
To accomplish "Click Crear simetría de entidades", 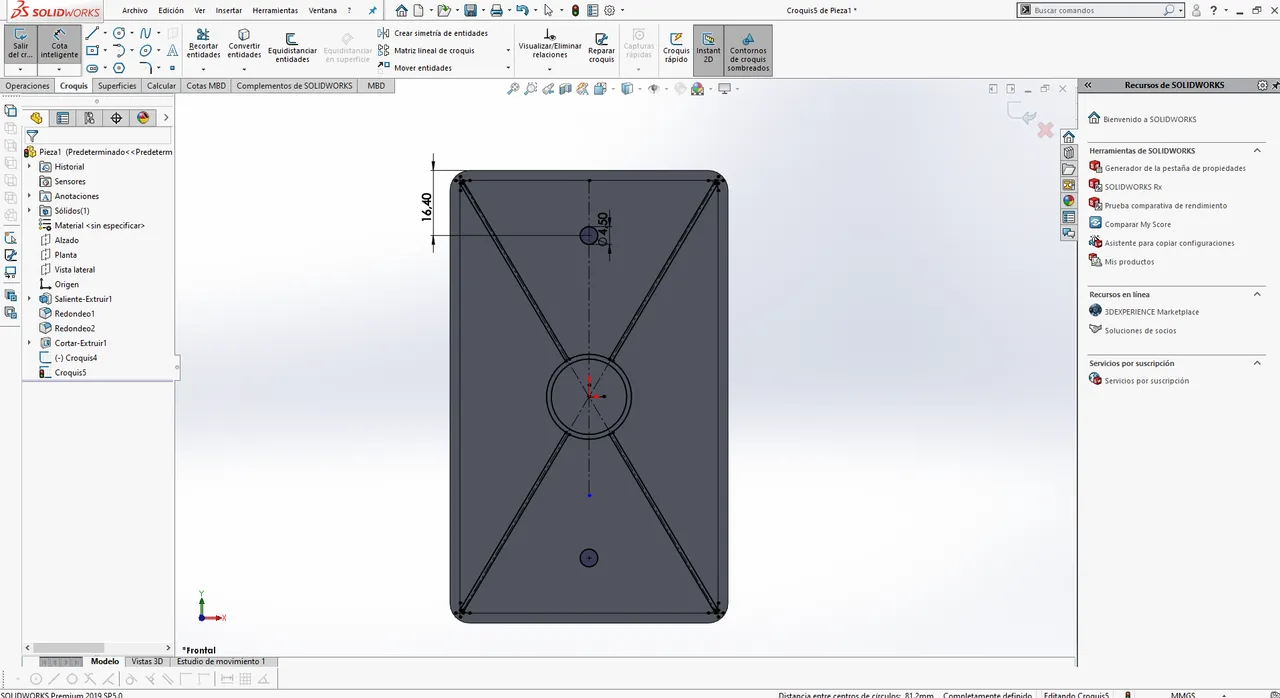I will pos(433,33).
